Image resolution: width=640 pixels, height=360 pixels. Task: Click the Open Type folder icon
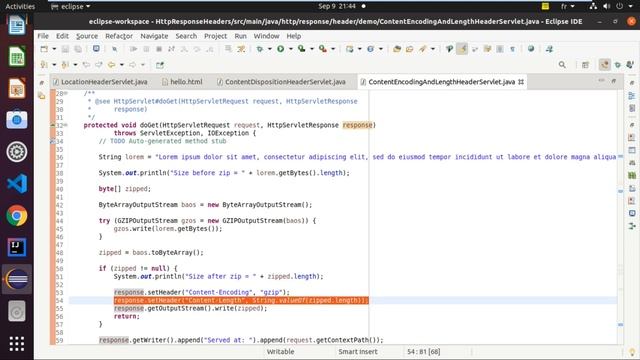397,49
